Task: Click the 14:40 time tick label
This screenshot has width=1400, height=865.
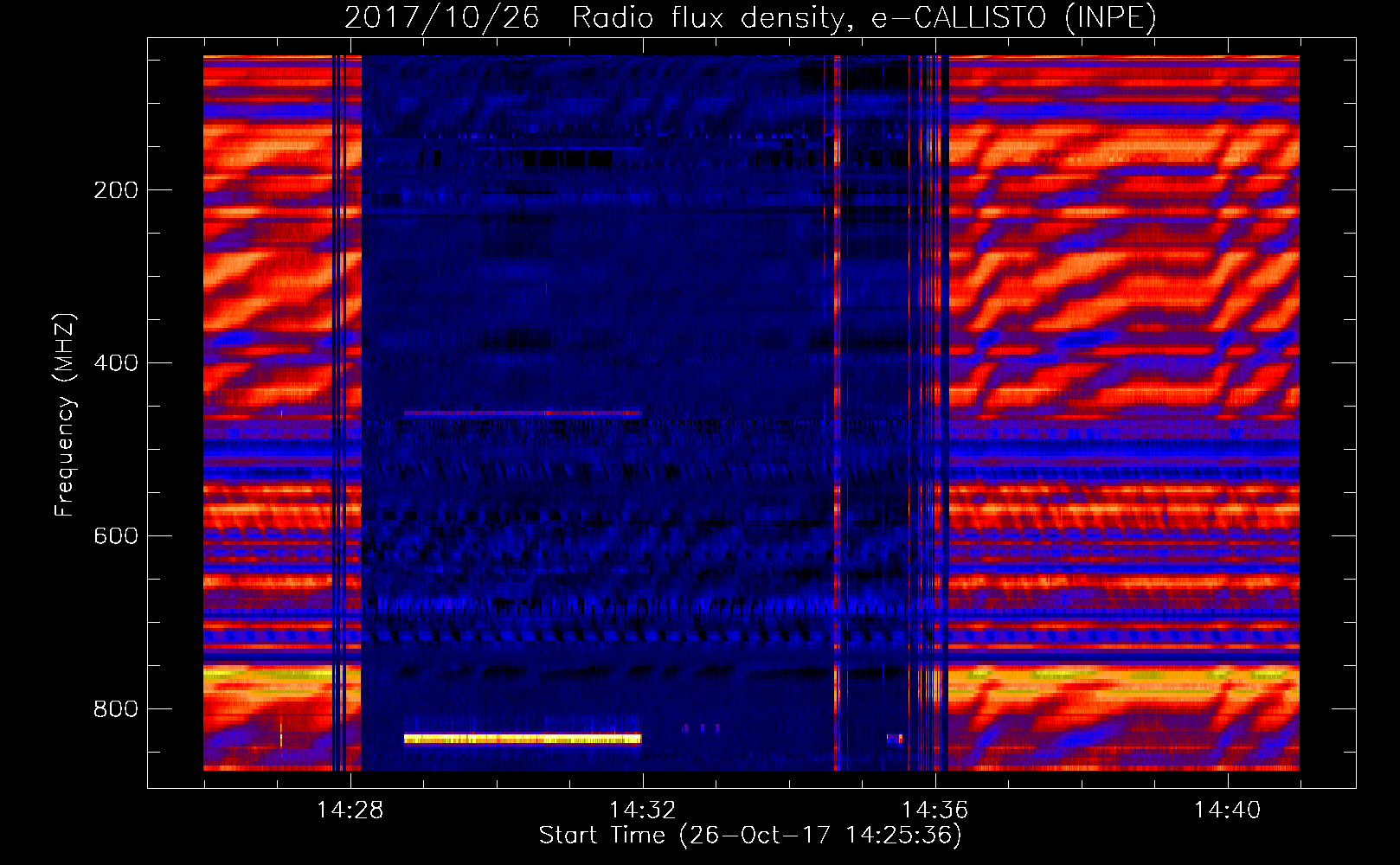Action: pos(1227,811)
